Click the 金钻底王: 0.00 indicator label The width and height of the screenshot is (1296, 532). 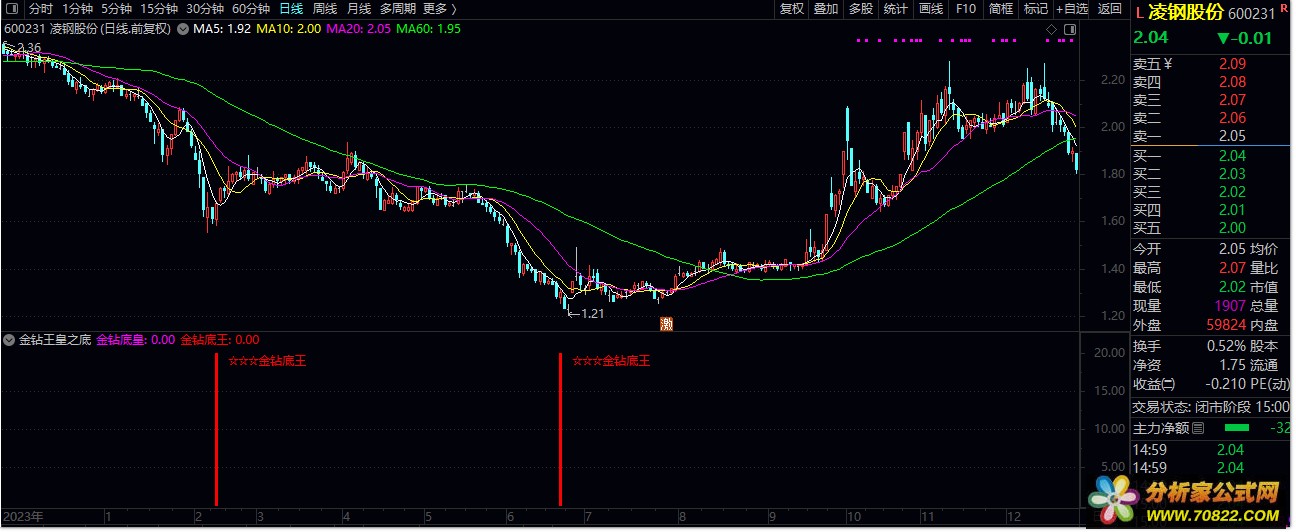[220, 340]
